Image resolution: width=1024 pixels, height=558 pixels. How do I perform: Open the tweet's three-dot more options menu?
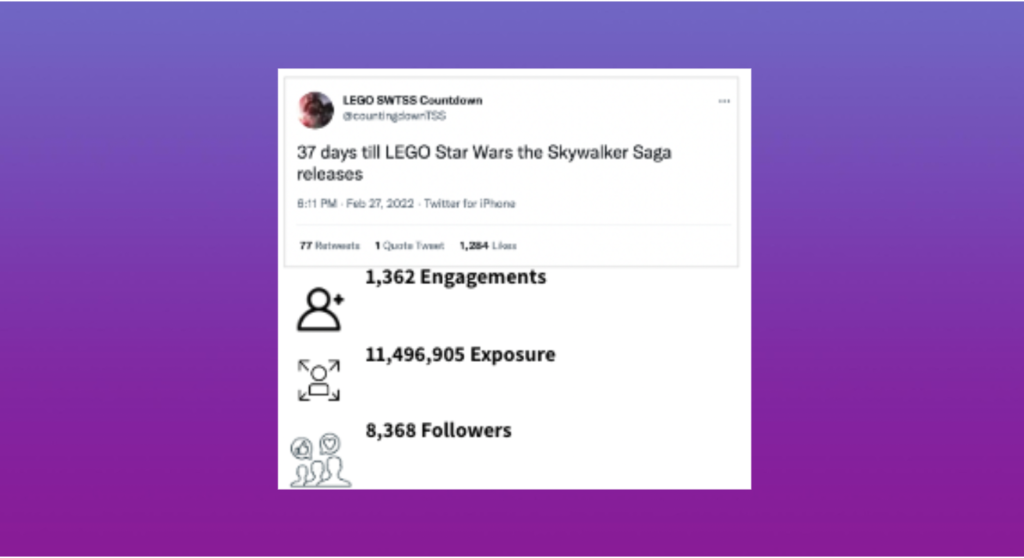tap(724, 101)
